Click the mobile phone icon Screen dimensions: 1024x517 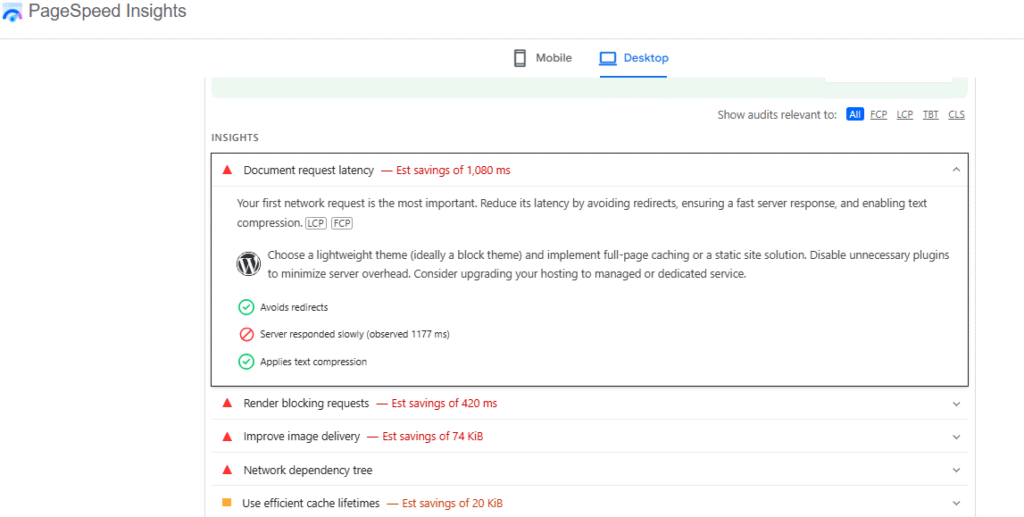pyautogui.click(x=520, y=58)
